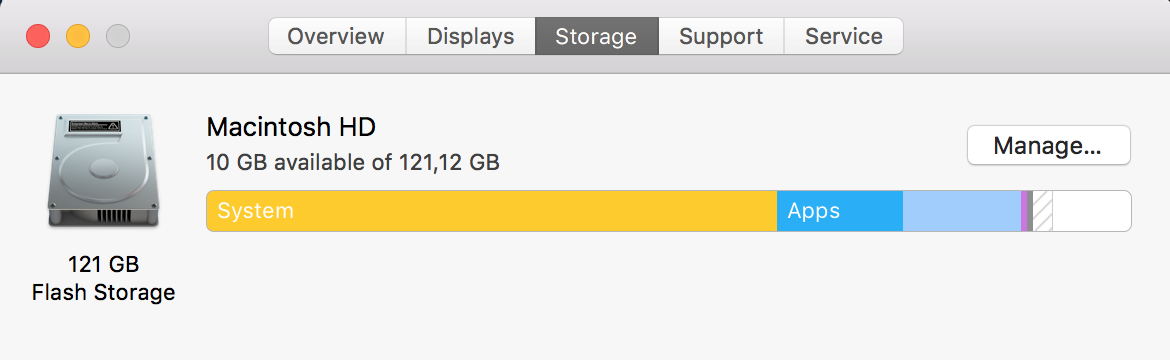1170x360 pixels.
Task: Click the Manage... button
Action: [1048, 145]
